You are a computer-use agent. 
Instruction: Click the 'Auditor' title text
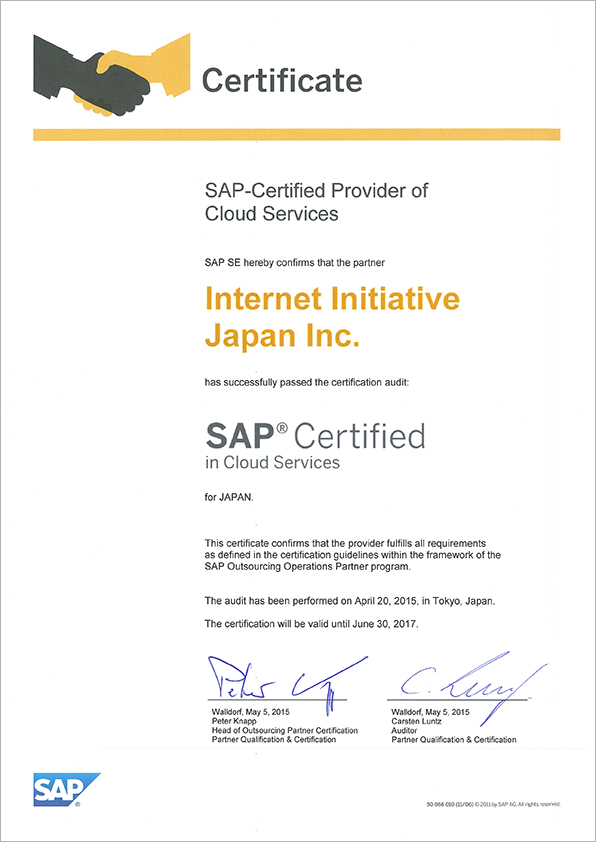click(x=404, y=730)
